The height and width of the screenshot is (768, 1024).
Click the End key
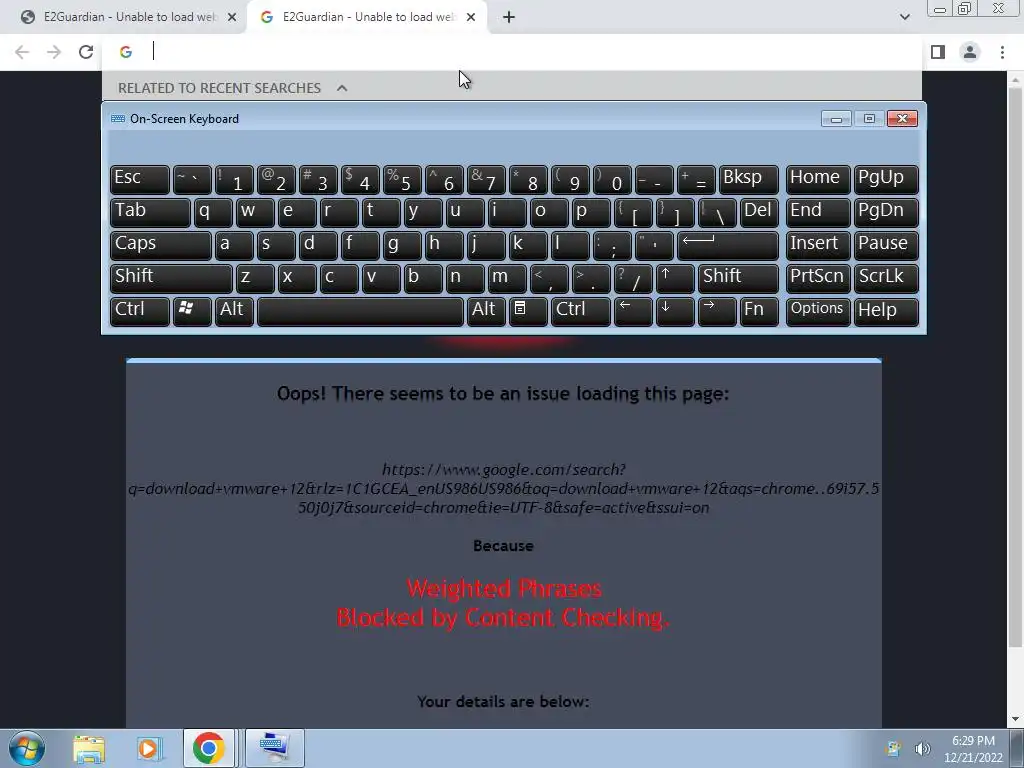tap(818, 212)
